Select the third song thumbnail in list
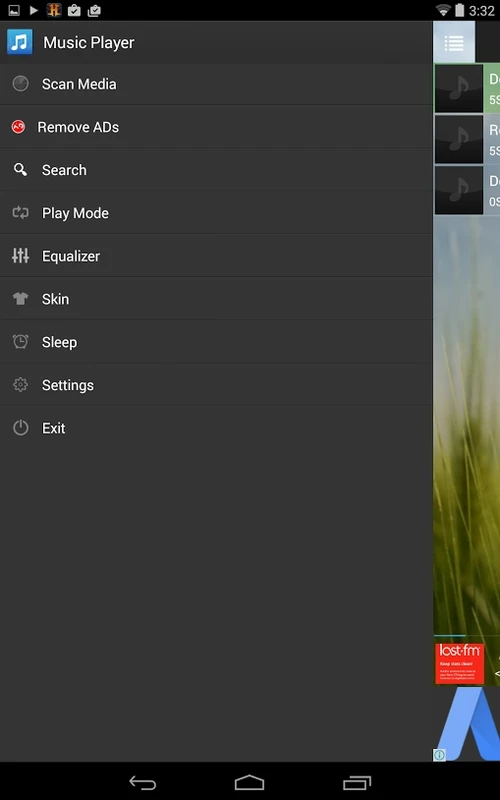The image size is (500, 800). (x=459, y=190)
